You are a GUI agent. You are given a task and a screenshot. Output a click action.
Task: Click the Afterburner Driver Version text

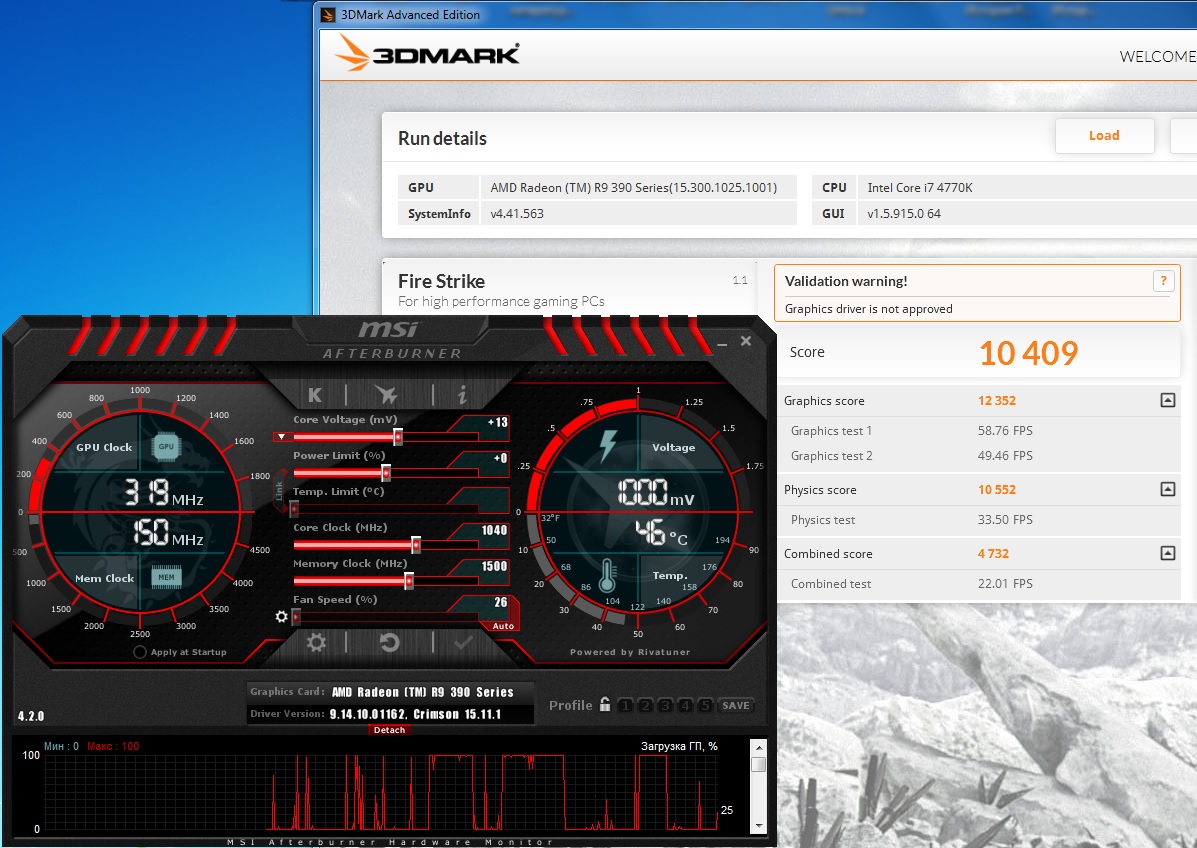415,714
